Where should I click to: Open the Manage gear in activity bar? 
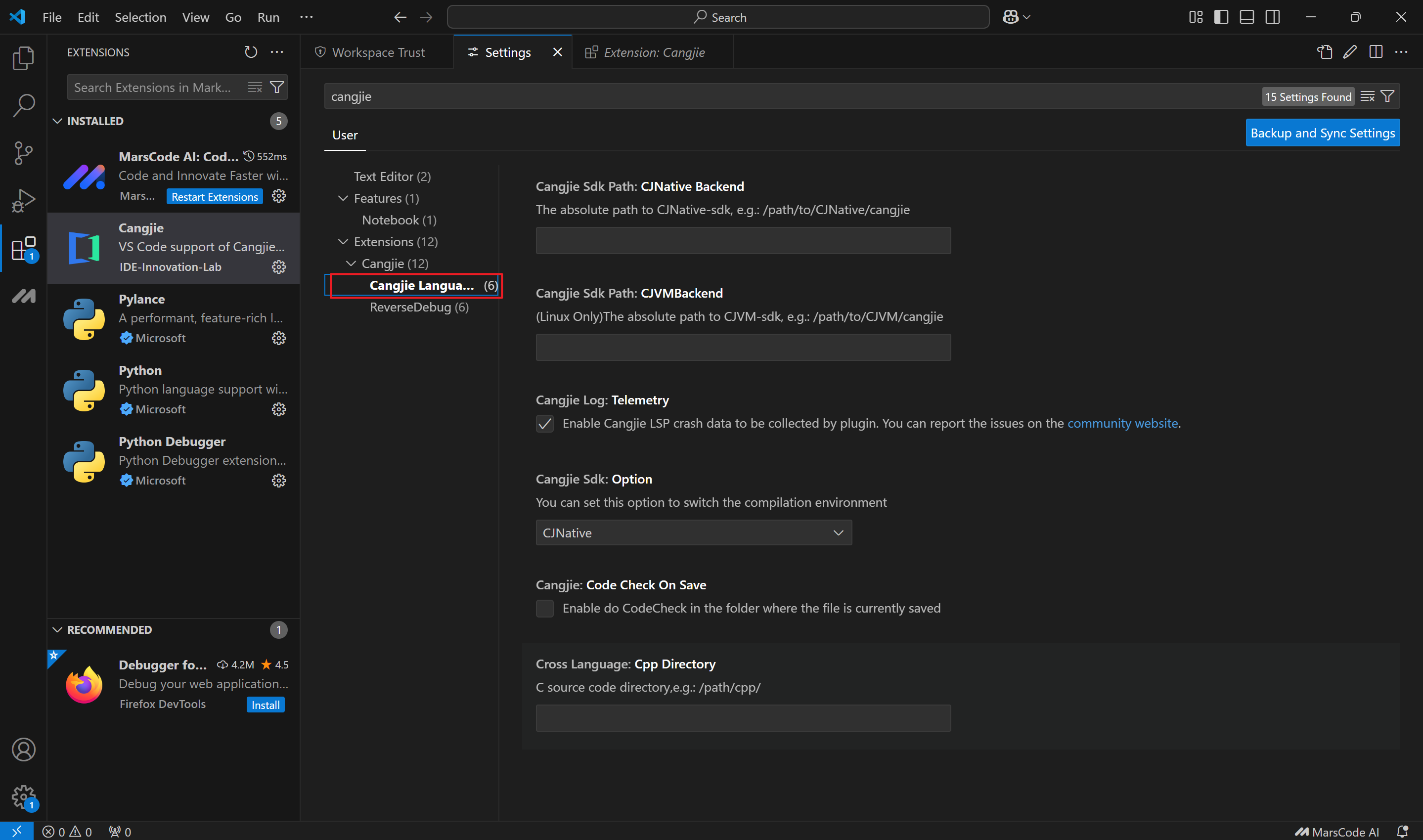point(23,797)
